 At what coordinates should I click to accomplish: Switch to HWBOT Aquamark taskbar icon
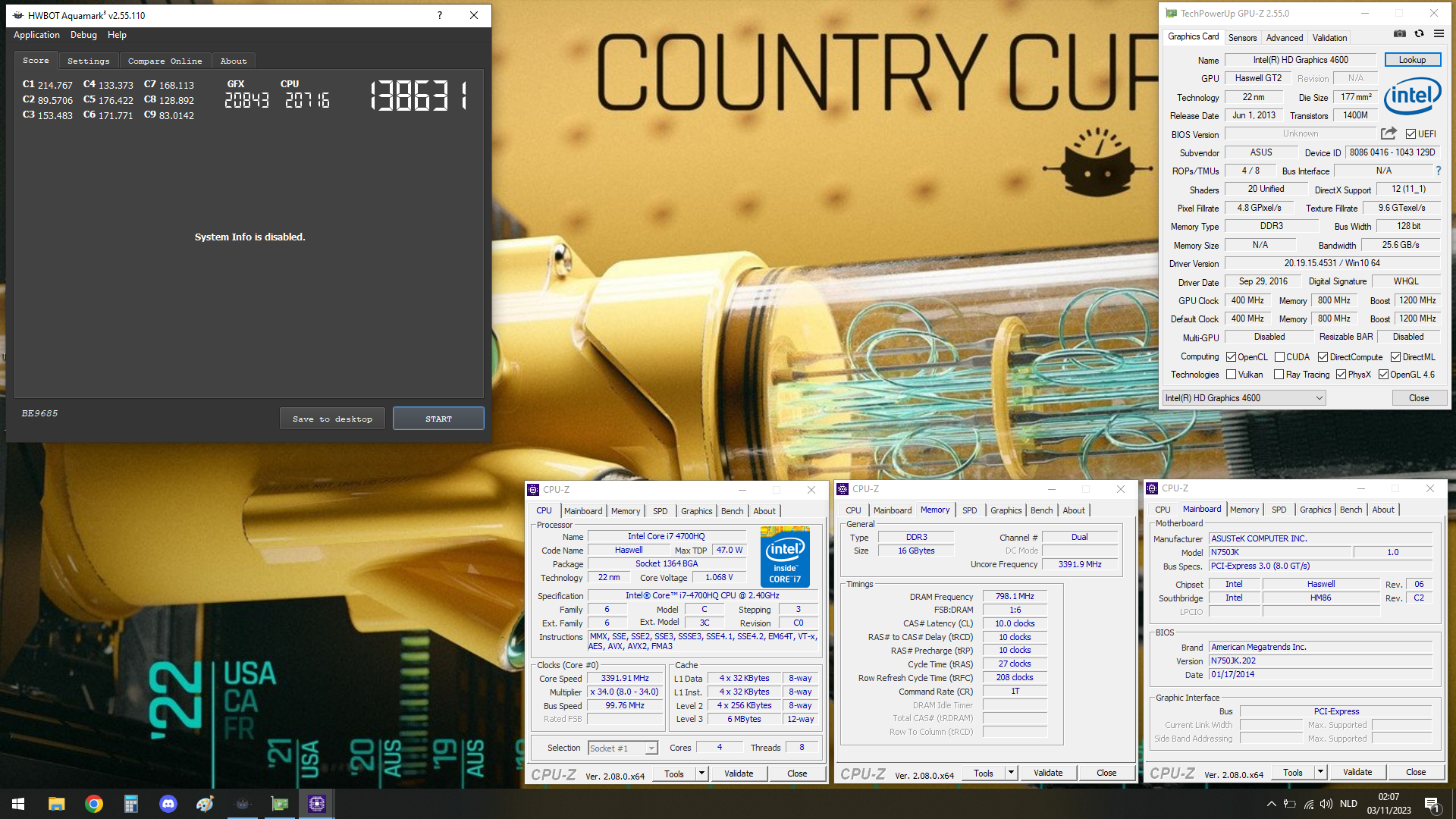[242, 804]
